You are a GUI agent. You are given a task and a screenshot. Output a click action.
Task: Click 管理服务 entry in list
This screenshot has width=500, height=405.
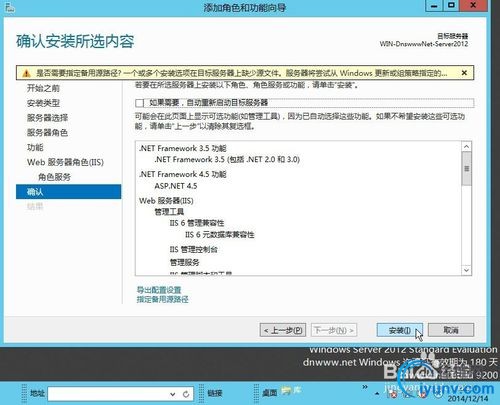[184, 262]
